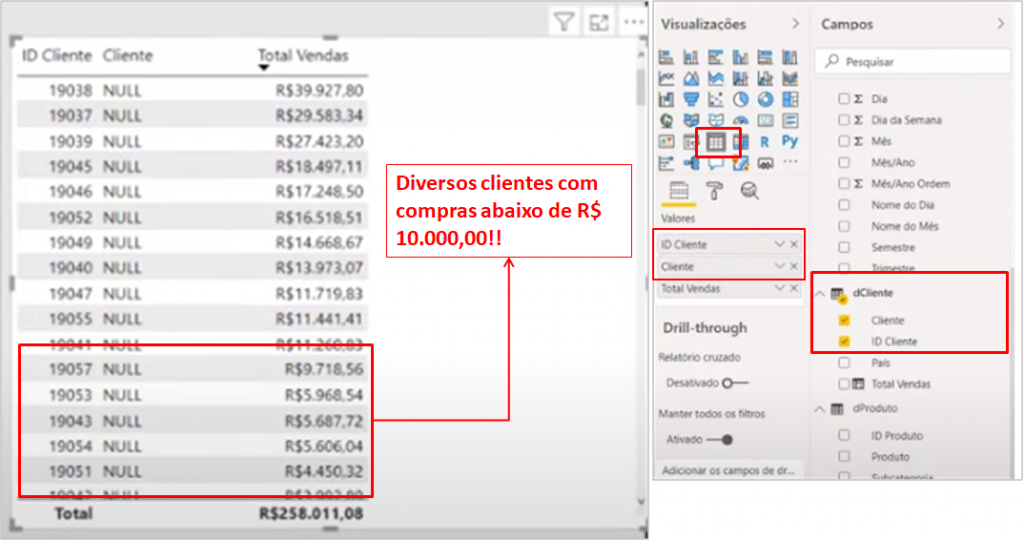Select the Table visualization icon
The width and height of the screenshot is (1024, 540).
pyautogui.click(x=716, y=142)
